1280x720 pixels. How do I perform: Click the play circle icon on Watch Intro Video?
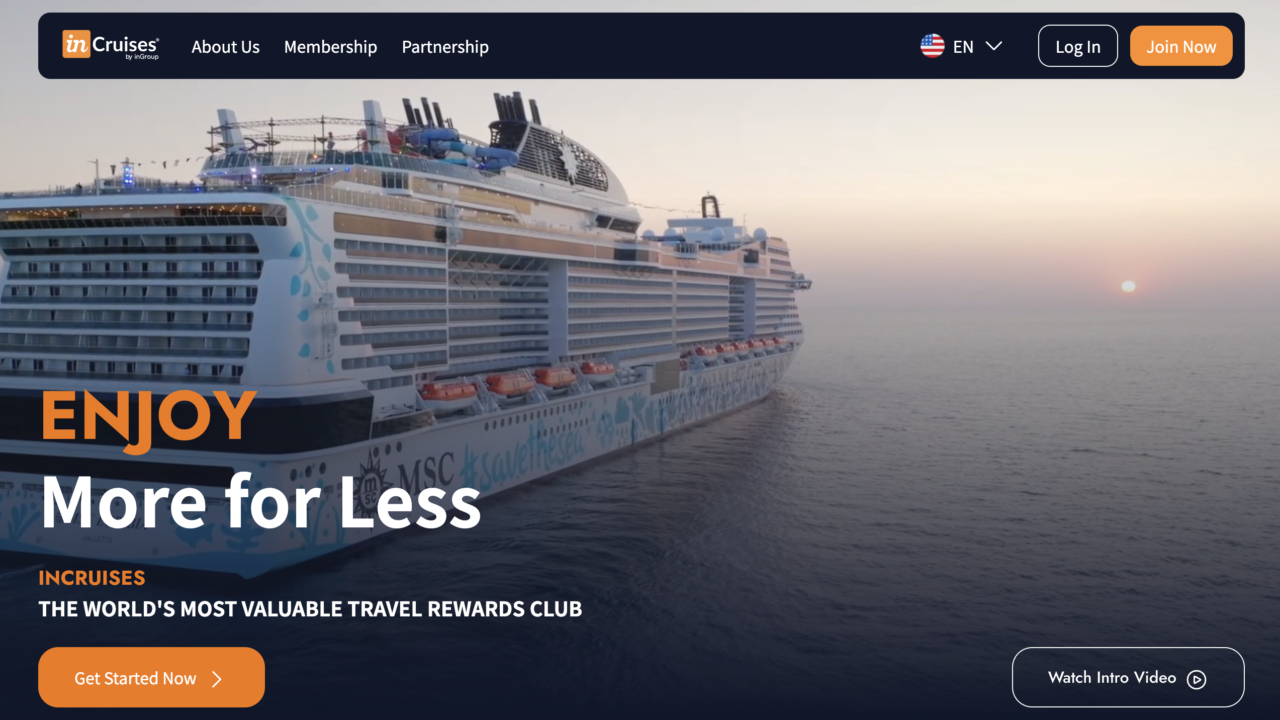tap(1196, 679)
